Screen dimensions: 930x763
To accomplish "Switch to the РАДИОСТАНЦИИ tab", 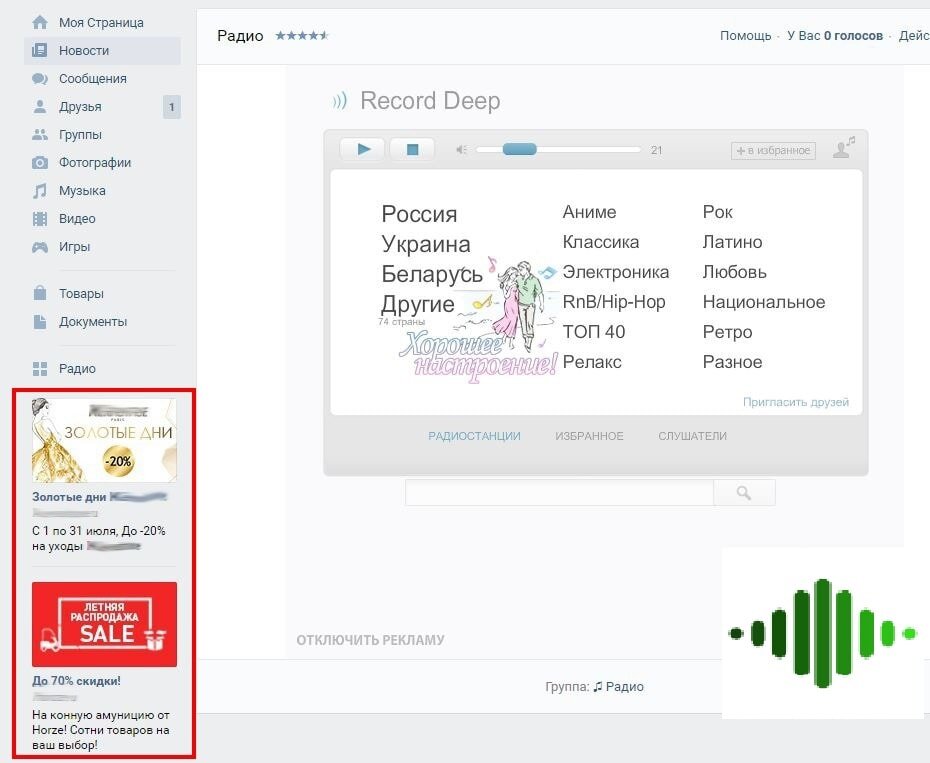I will click(x=474, y=436).
